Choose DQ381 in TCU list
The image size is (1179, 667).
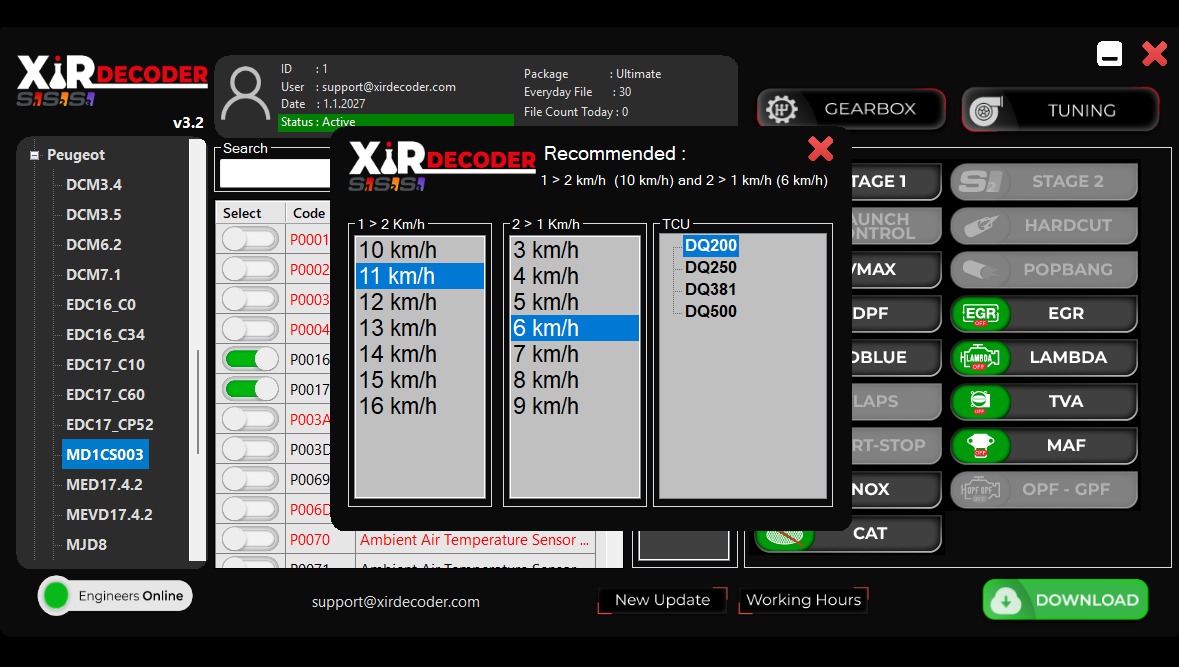[x=711, y=290]
